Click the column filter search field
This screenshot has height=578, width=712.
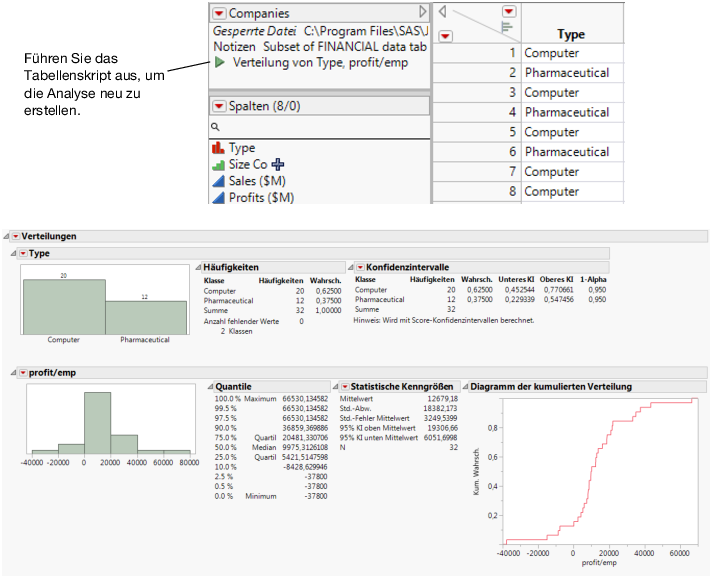(320, 127)
